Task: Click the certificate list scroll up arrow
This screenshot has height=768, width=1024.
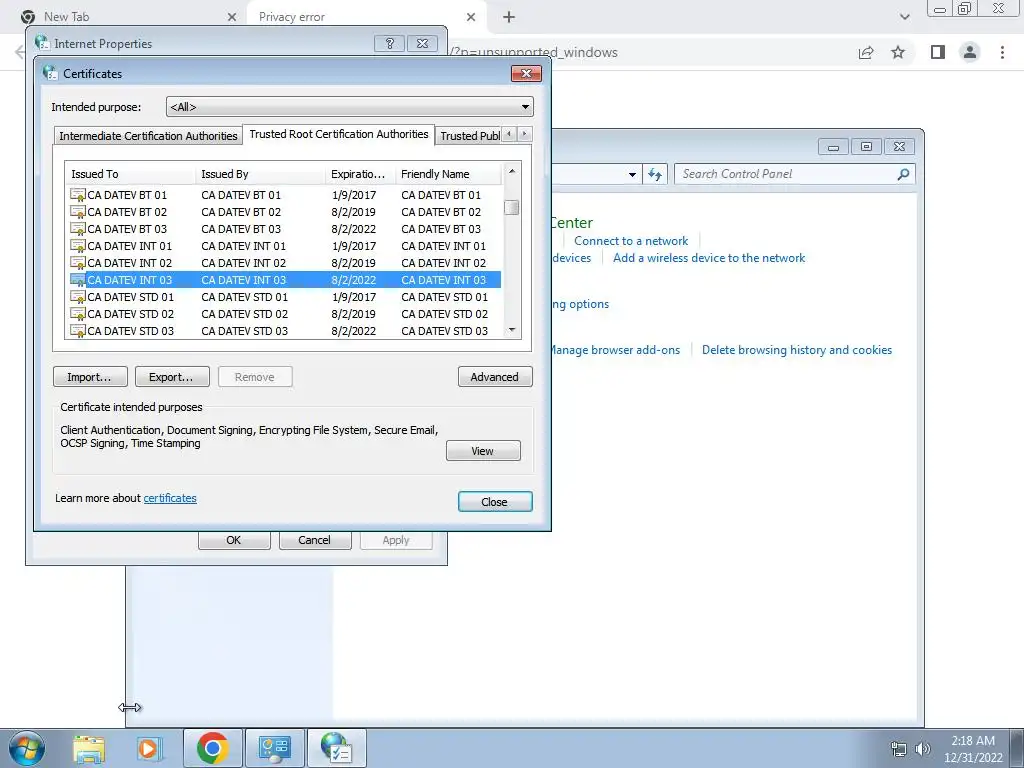Action: click(512, 172)
